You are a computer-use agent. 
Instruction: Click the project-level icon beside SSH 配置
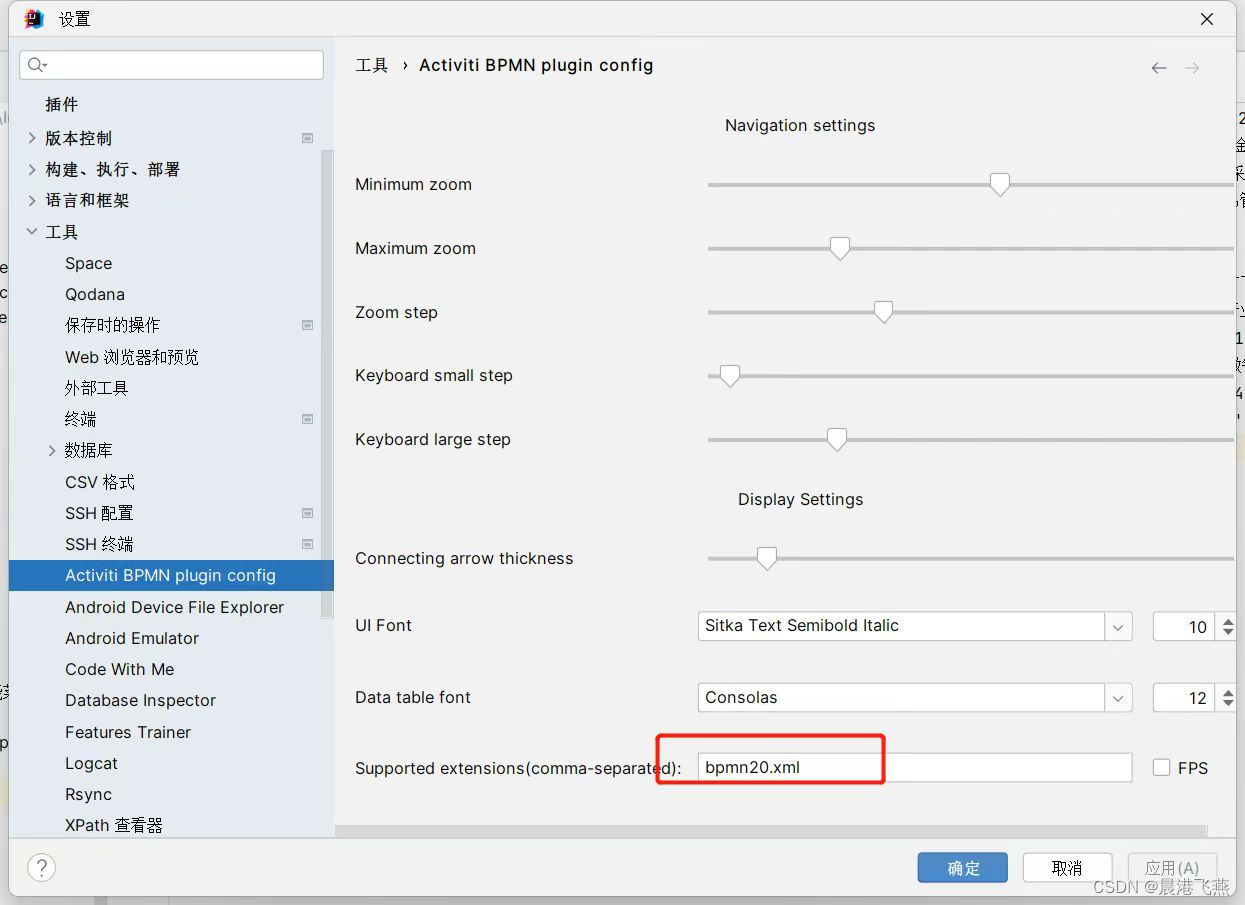tap(308, 513)
